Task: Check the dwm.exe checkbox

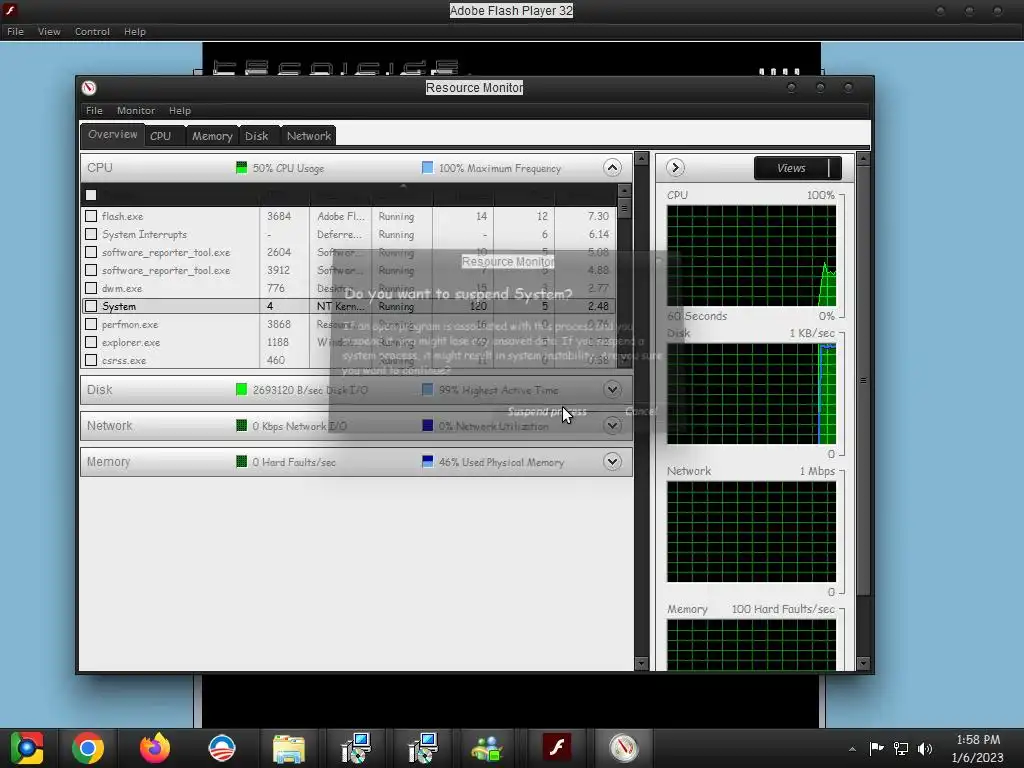Action: 91,288
